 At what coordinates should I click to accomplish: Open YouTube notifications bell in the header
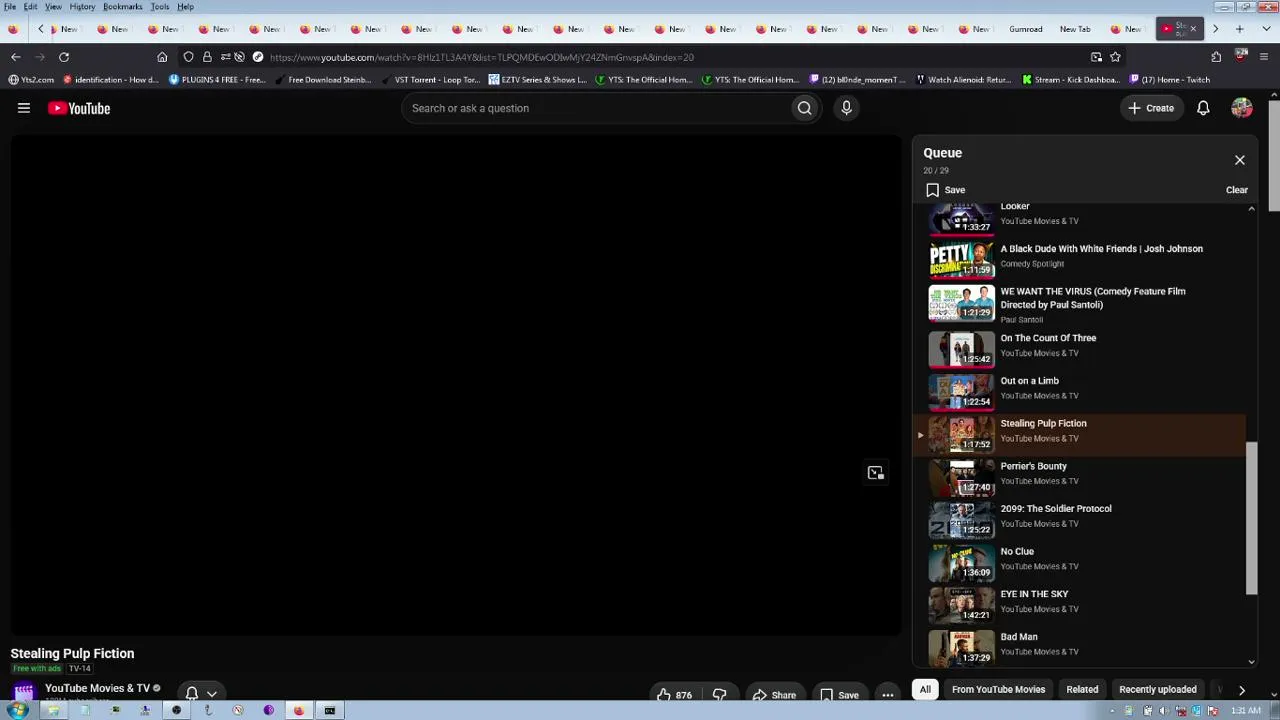(x=1203, y=108)
